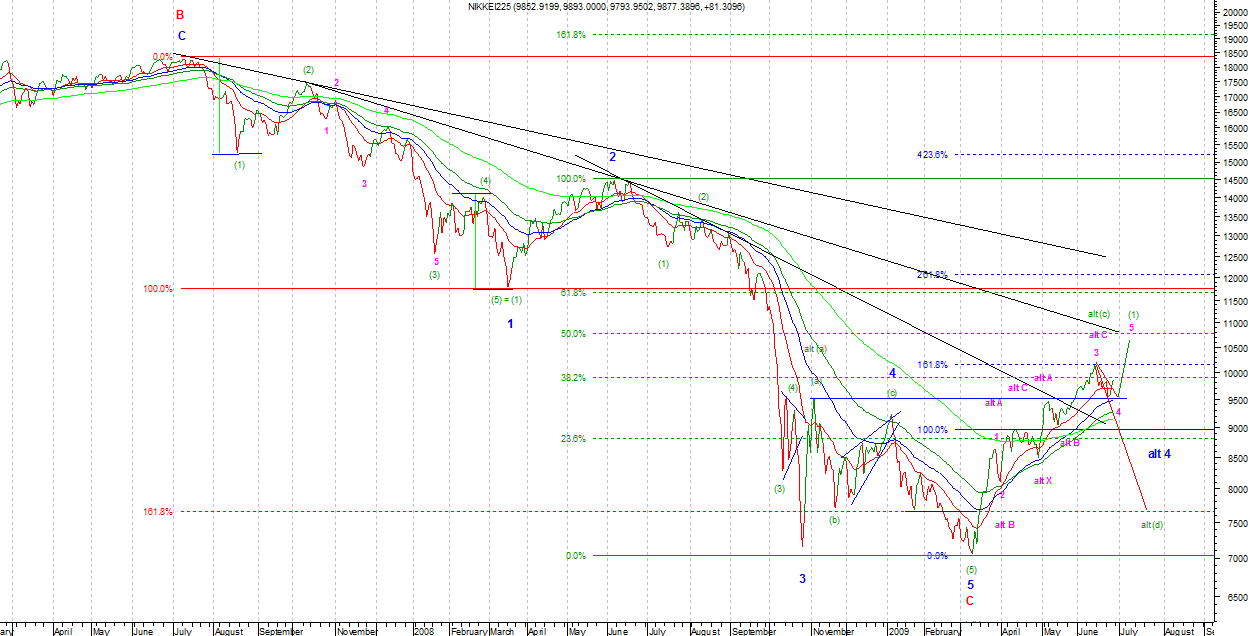The height and width of the screenshot is (636, 1250).
Task: Select the 19000 price axis level
Action: click(x=1233, y=40)
